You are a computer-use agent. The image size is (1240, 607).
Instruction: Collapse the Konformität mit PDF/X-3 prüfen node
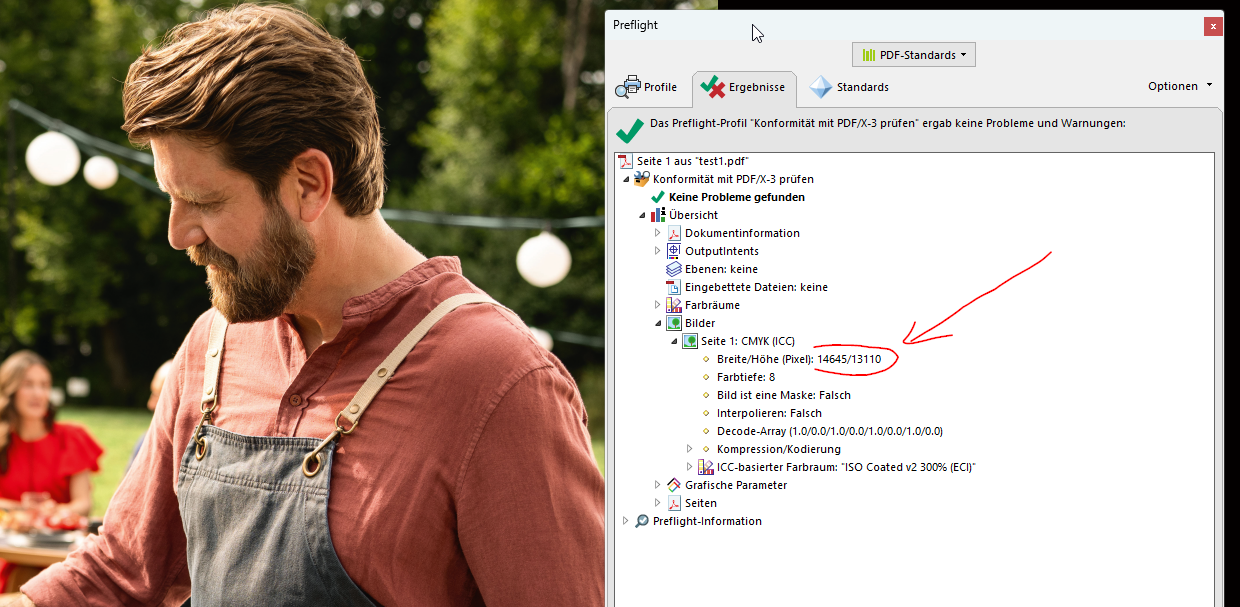pyautogui.click(x=627, y=179)
